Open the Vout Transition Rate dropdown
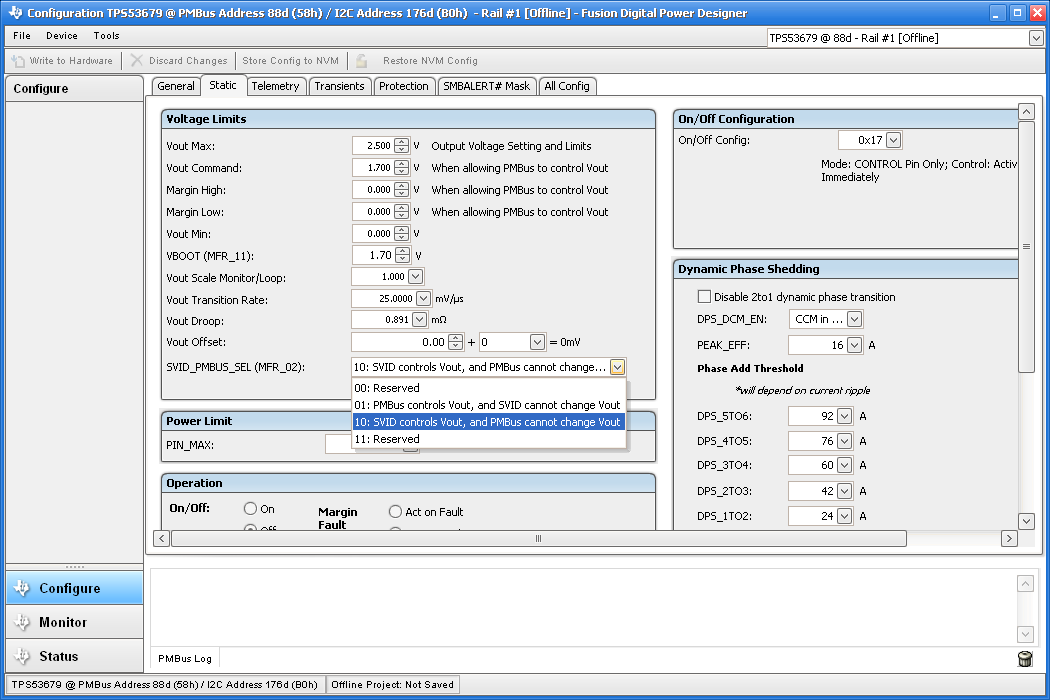The height and width of the screenshot is (700, 1050). (423, 298)
